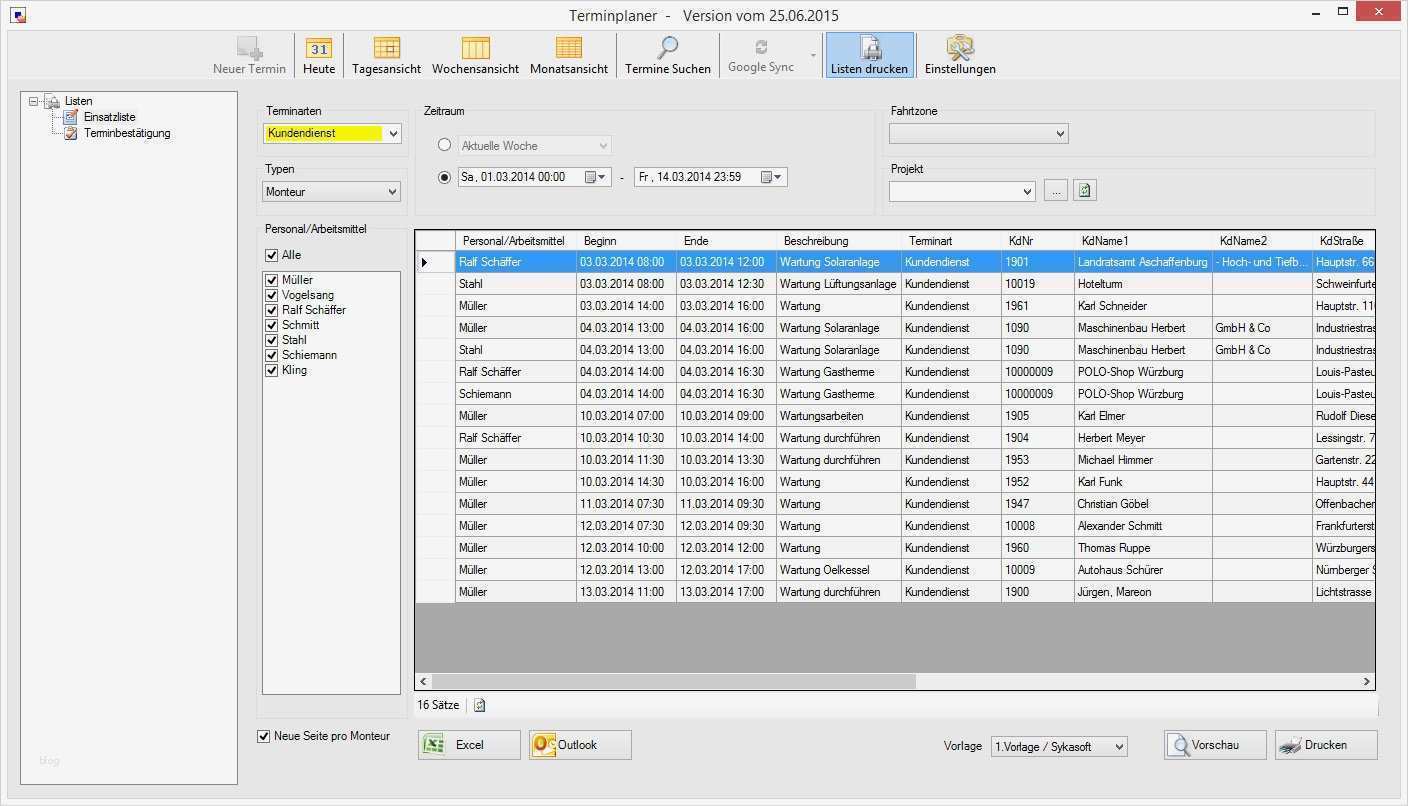The width and height of the screenshot is (1408, 806).
Task: Select the Wartung Oelkessel cell
Action: (x=839, y=570)
